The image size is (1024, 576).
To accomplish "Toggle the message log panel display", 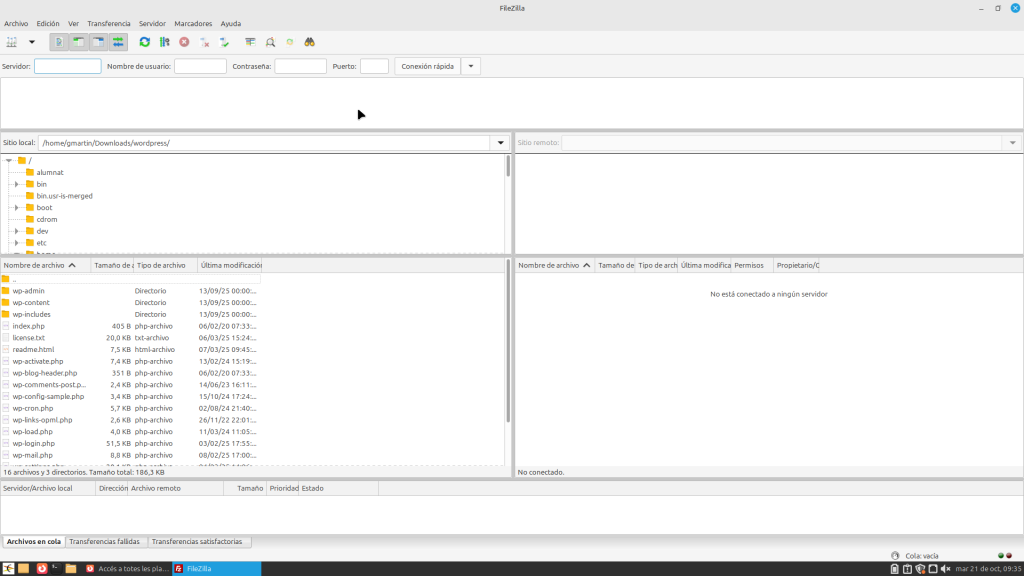I will point(60,42).
